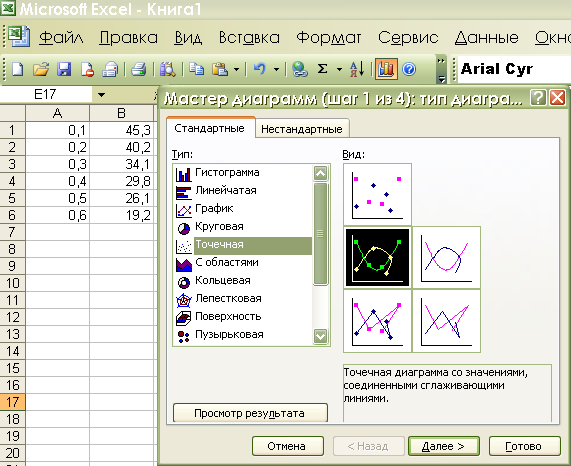Choose the Круговая chart type
The width and height of the screenshot is (571, 466).
pyautogui.click(x=243, y=227)
